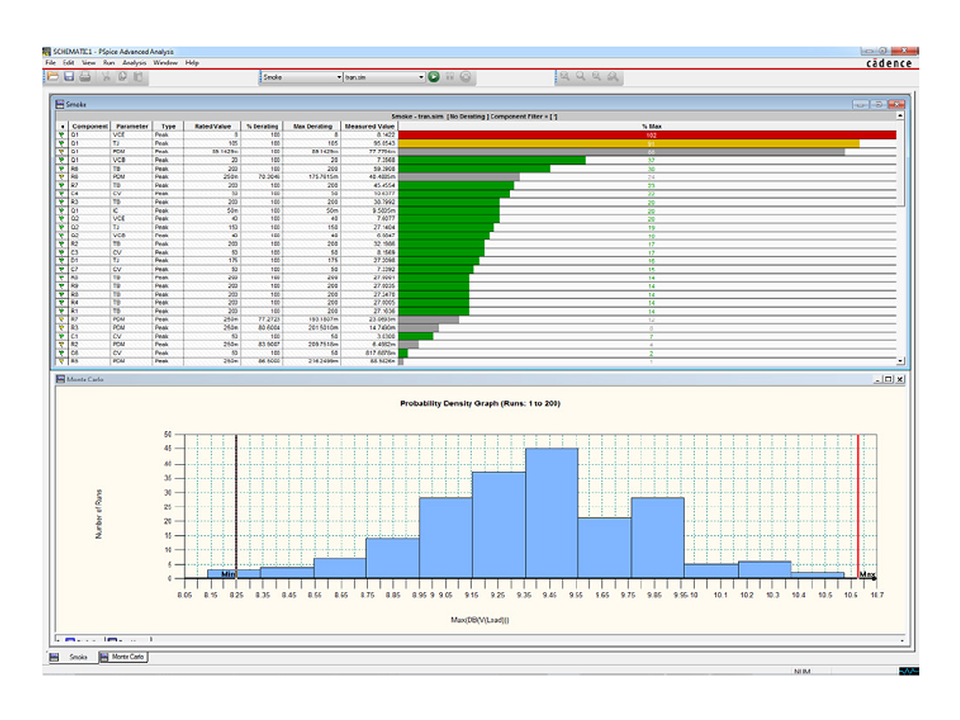Copy using the toolbar copy icon
This screenshot has height=720, width=960.
coord(122,77)
